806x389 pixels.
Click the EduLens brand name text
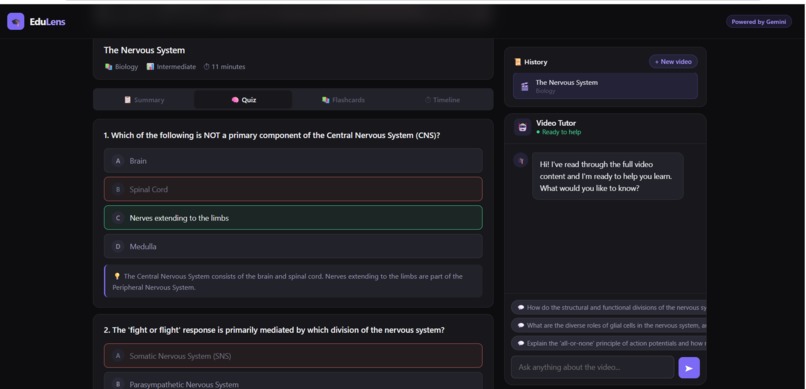[x=47, y=22]
